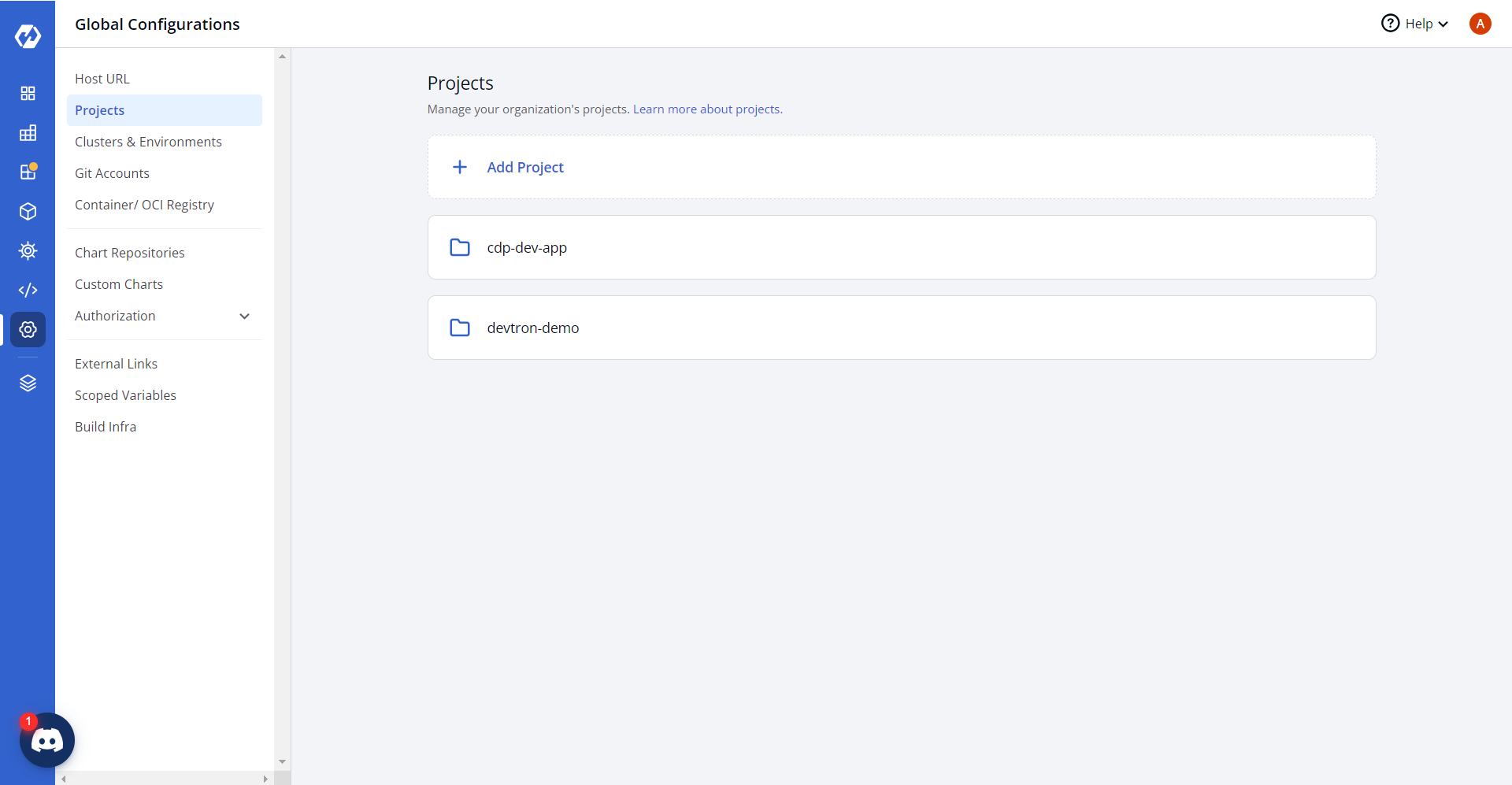This screenshot has height=785, width=1512.
Task: Click the Global Configurations gear icon
Action: point(28,329)
